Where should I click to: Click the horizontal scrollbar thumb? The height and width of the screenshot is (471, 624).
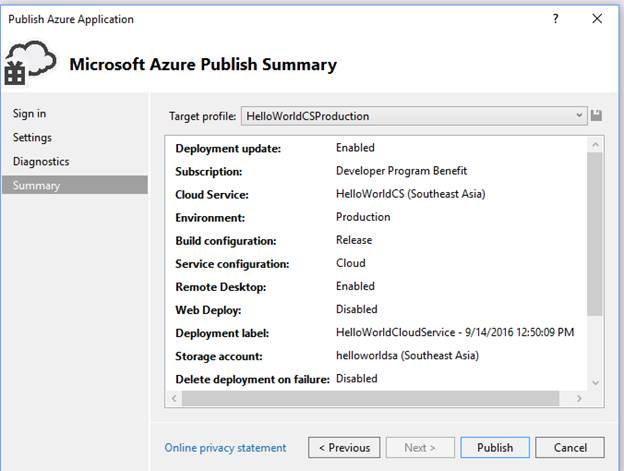pyautogui.click(x=370, y=398)
